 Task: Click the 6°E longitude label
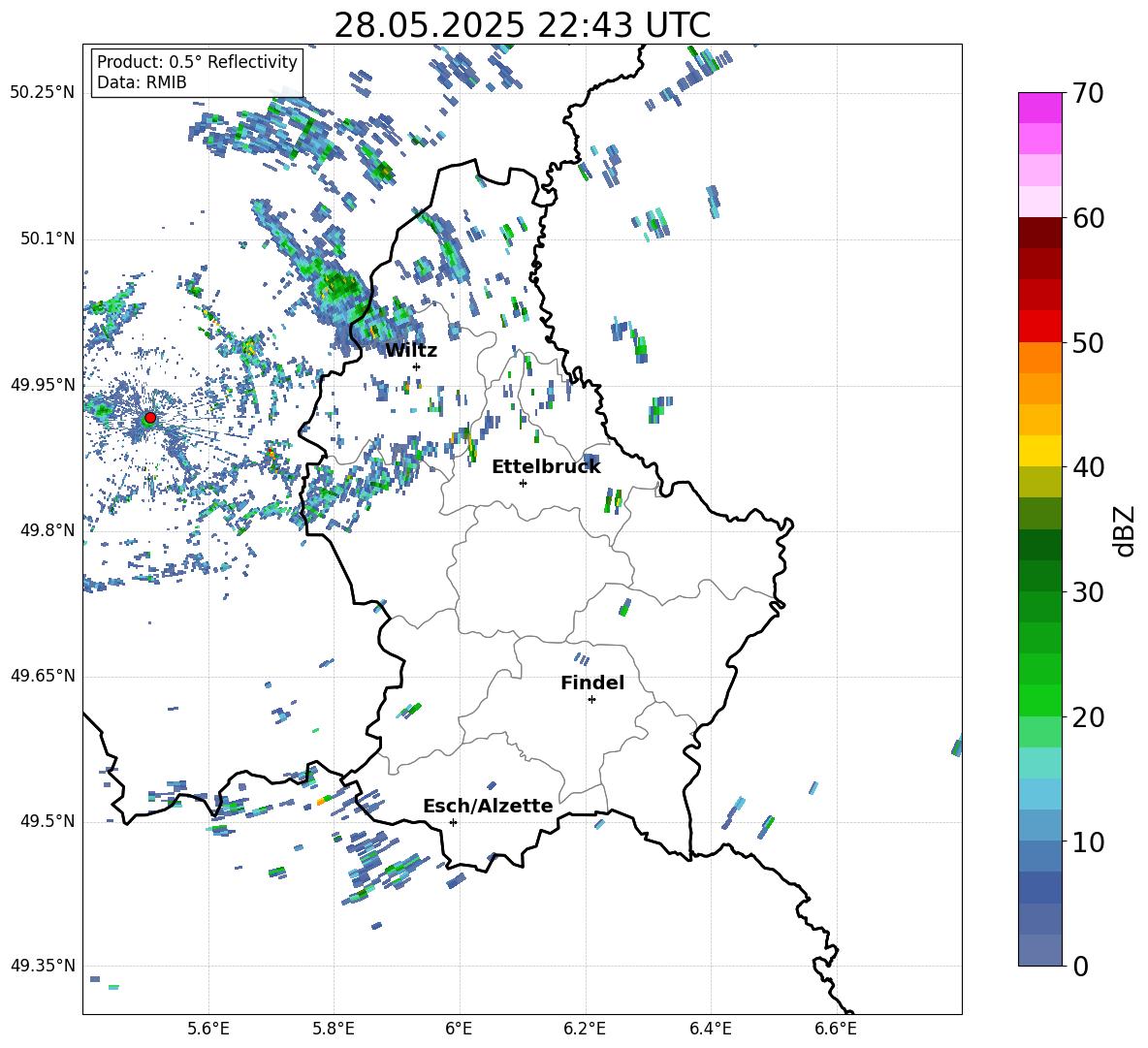pos(459,1029)
